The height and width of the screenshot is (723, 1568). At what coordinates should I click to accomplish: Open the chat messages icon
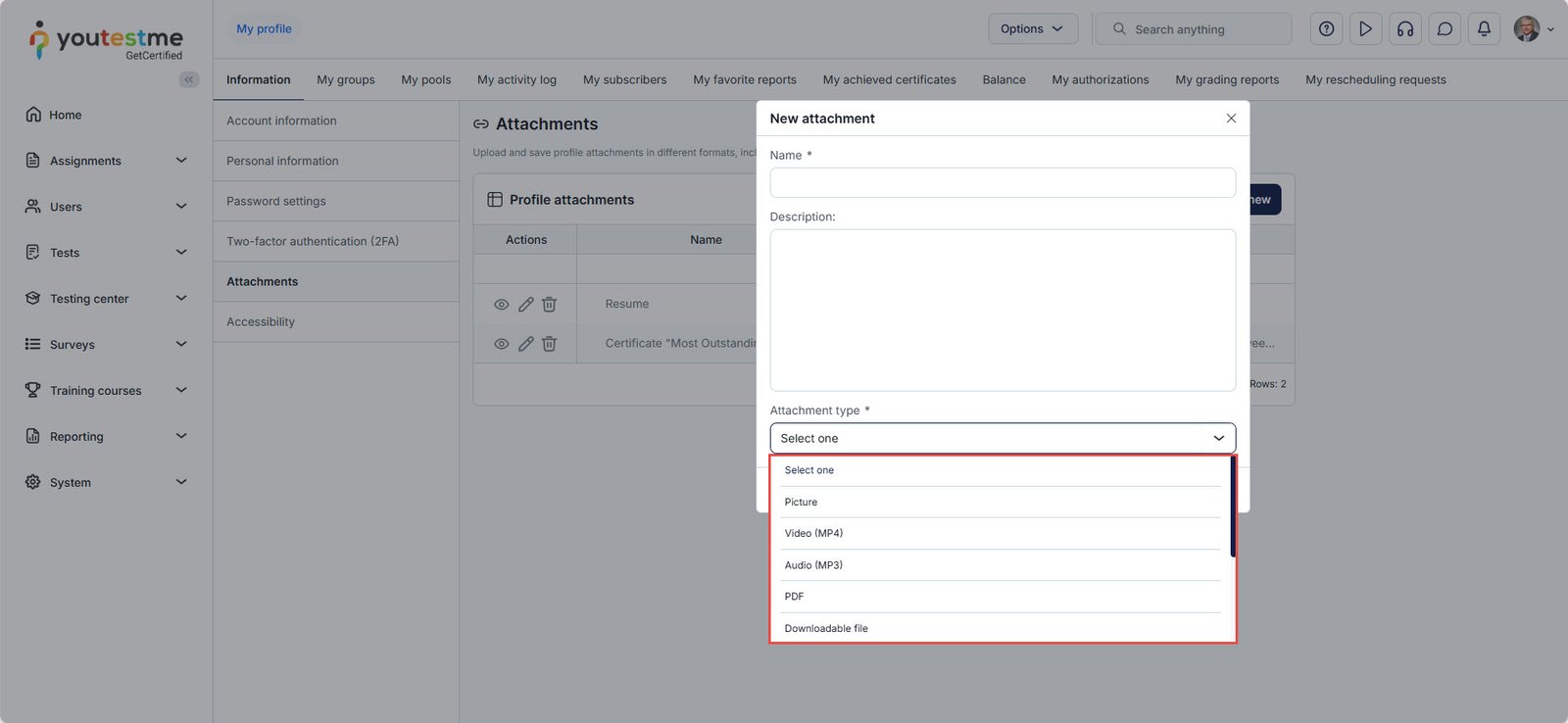click(x=1445, y=29)
